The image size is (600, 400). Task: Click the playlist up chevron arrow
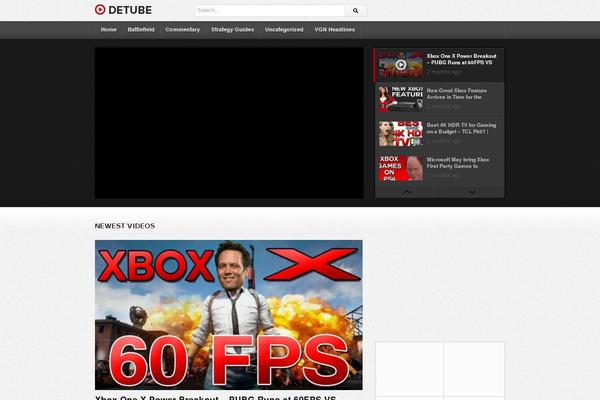407,192
